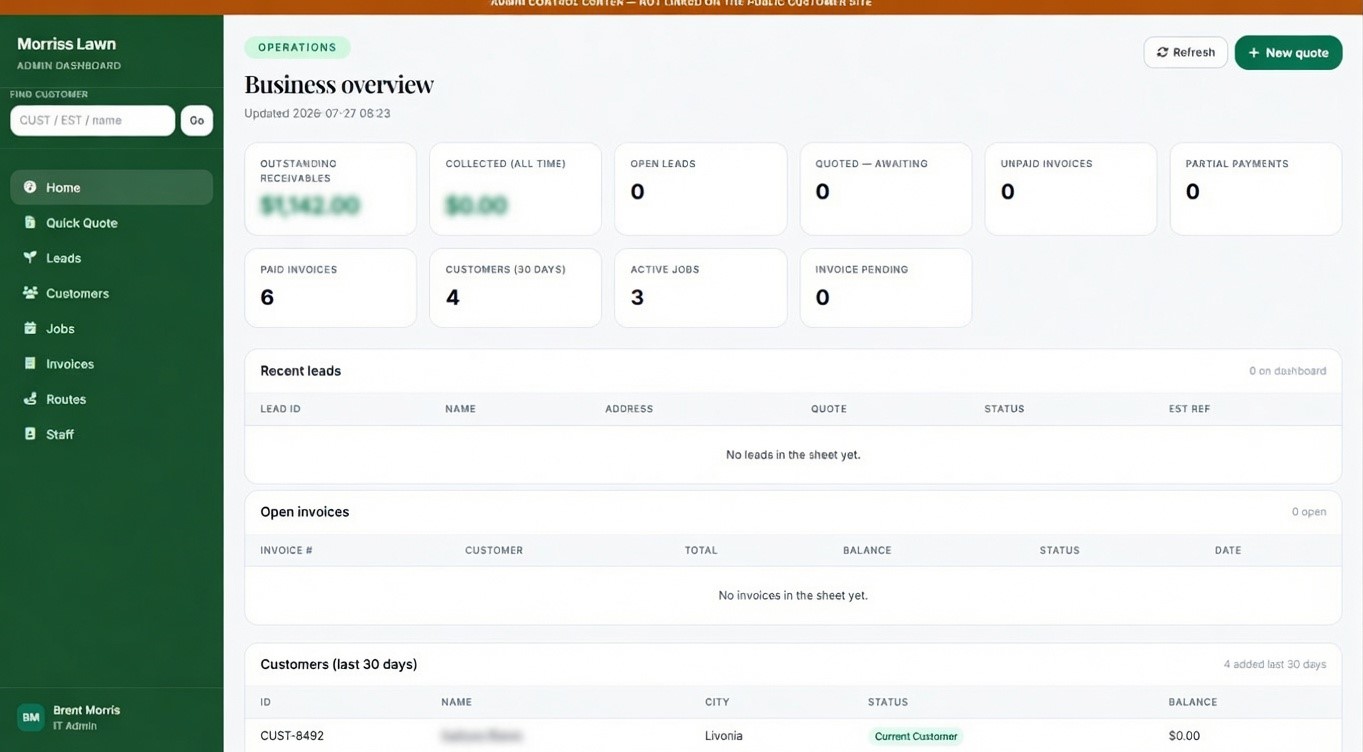The image size is (1363, 752).
Task: Click the LEAD ID column header
Action: pyautogui.click(x=280, y=409)
